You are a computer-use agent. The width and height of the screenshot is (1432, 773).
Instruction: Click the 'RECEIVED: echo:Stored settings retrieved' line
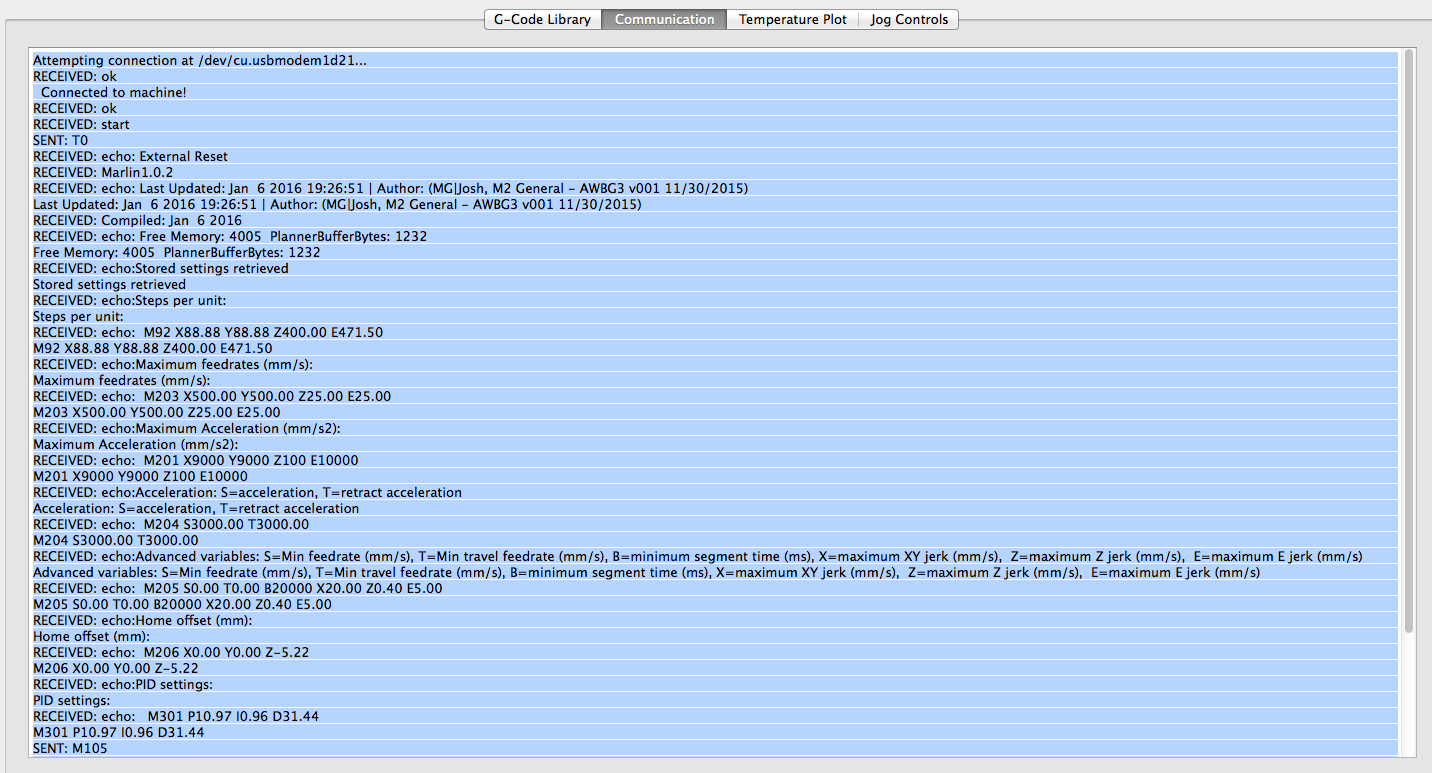[x=161, y=269]
